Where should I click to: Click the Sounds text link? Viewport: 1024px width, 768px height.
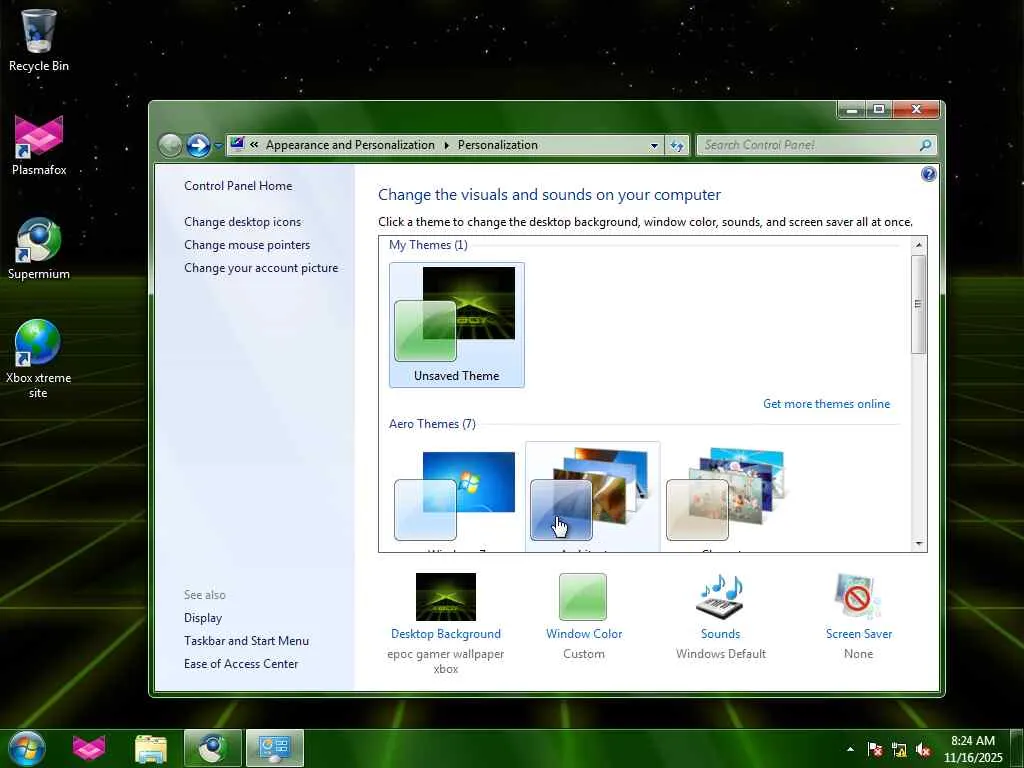(720, 633)
